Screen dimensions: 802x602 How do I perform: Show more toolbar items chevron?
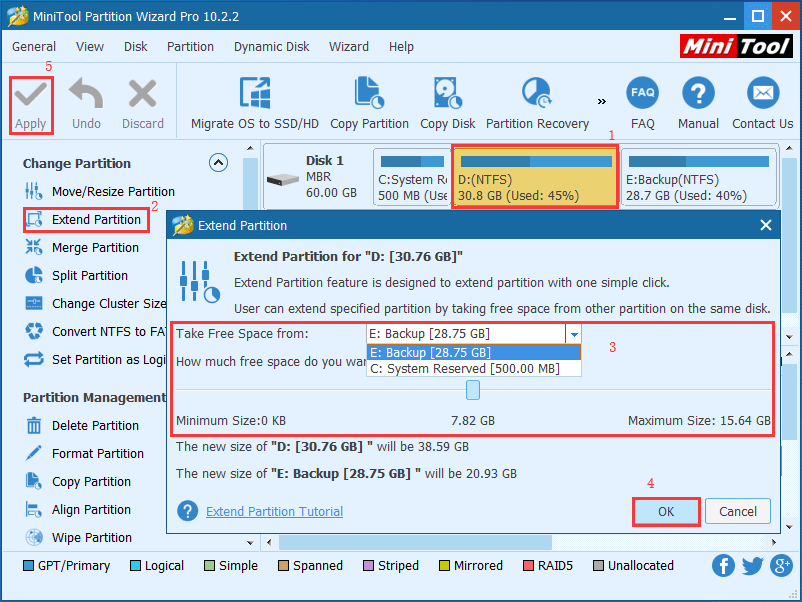coord(602,101)
